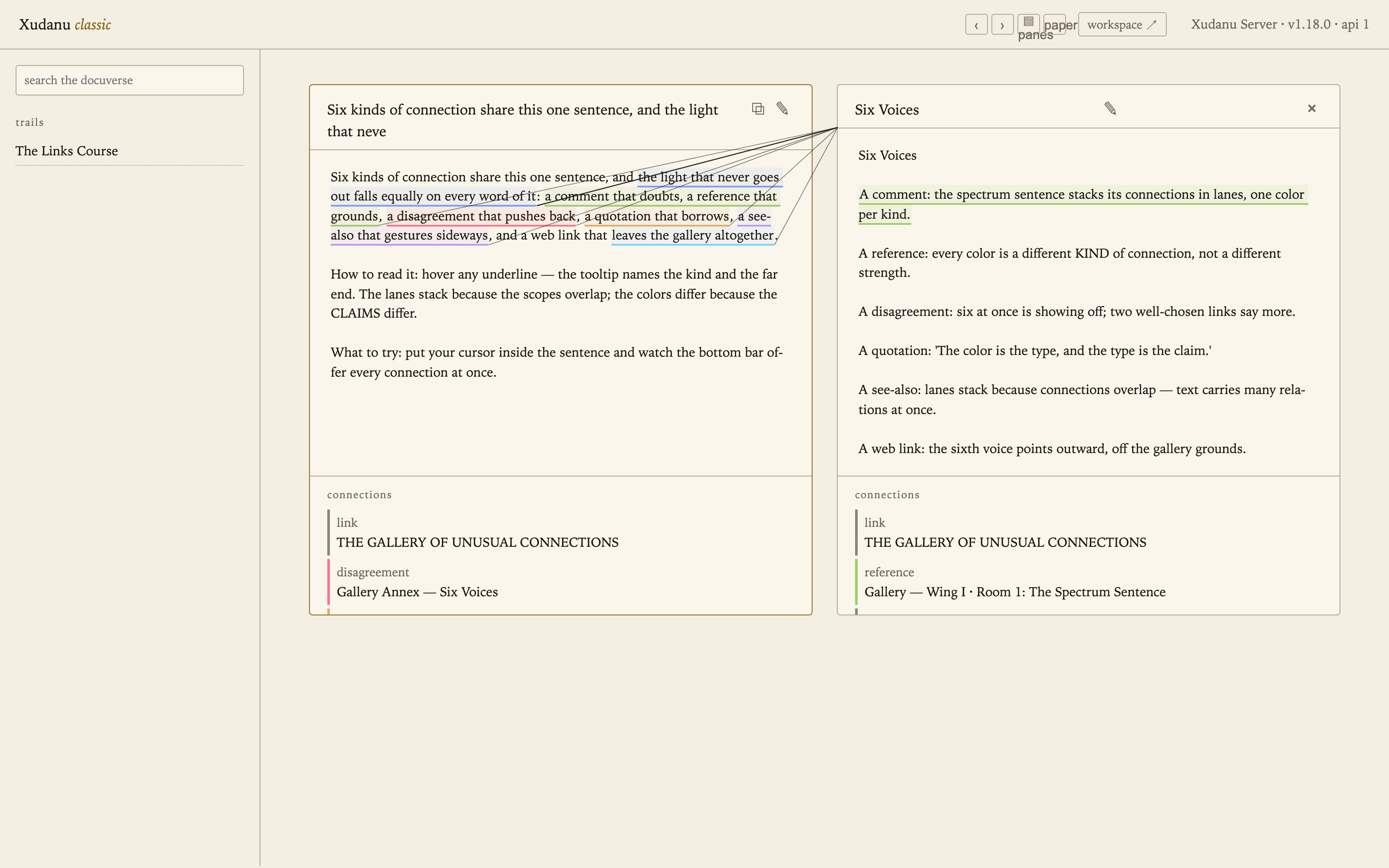The width and height of the screenshot is (1389, 868).
Task: Click purple-underlined 'also that gestures sideways'
Action: coord(409,235)
